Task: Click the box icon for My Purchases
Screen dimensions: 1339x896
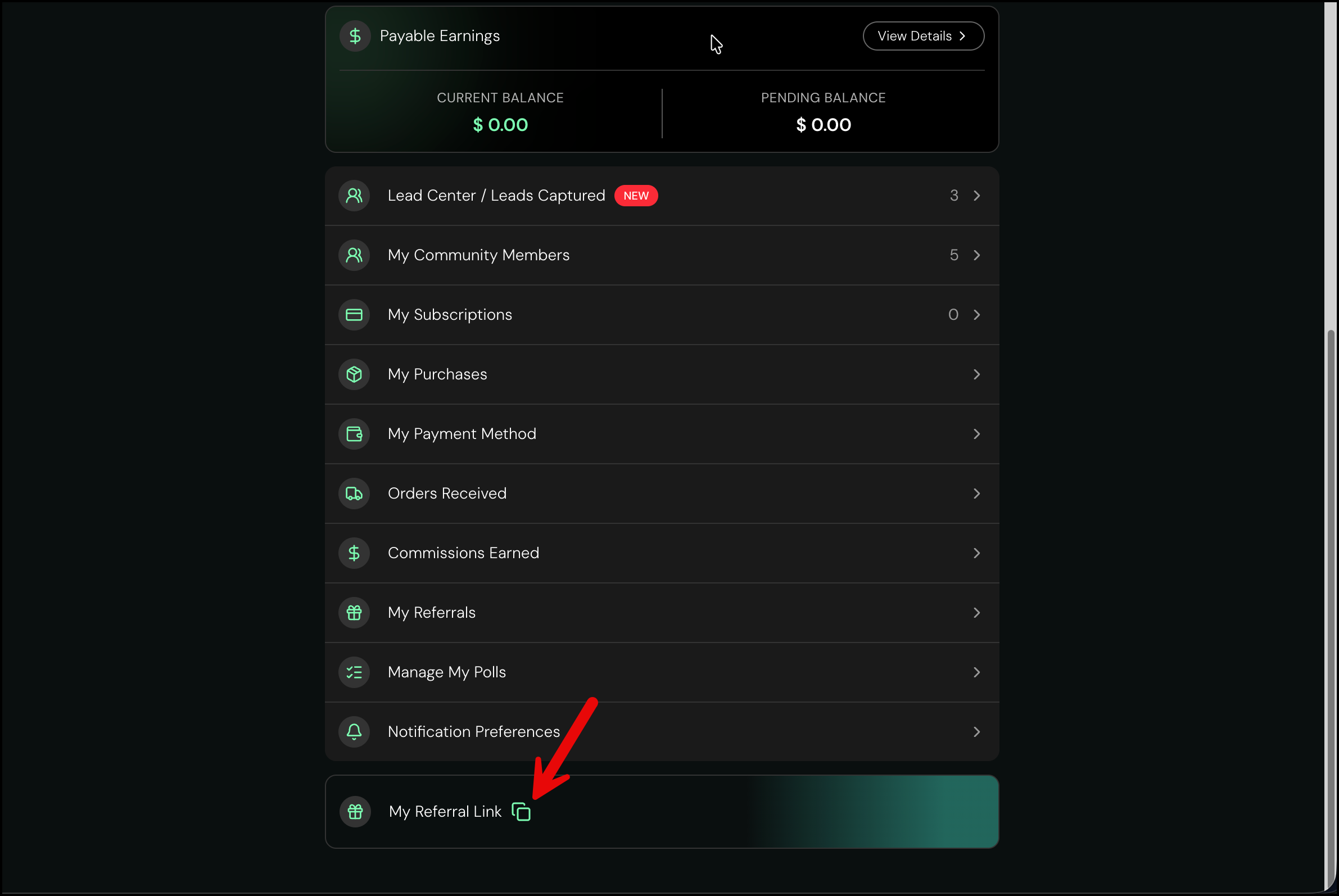Action: [x=354, y=374]
